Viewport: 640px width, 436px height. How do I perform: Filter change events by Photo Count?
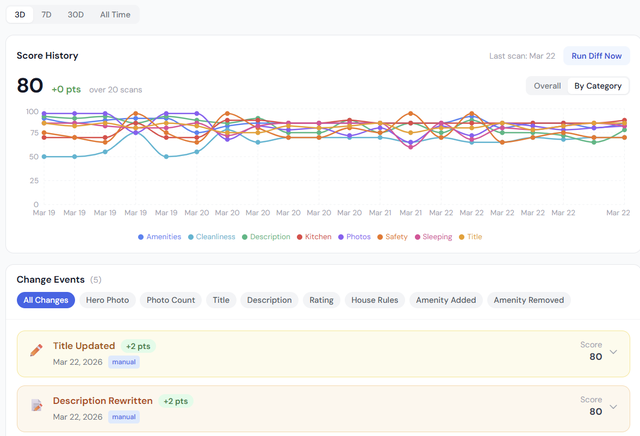pyautogui.click(x=171, y=300)
